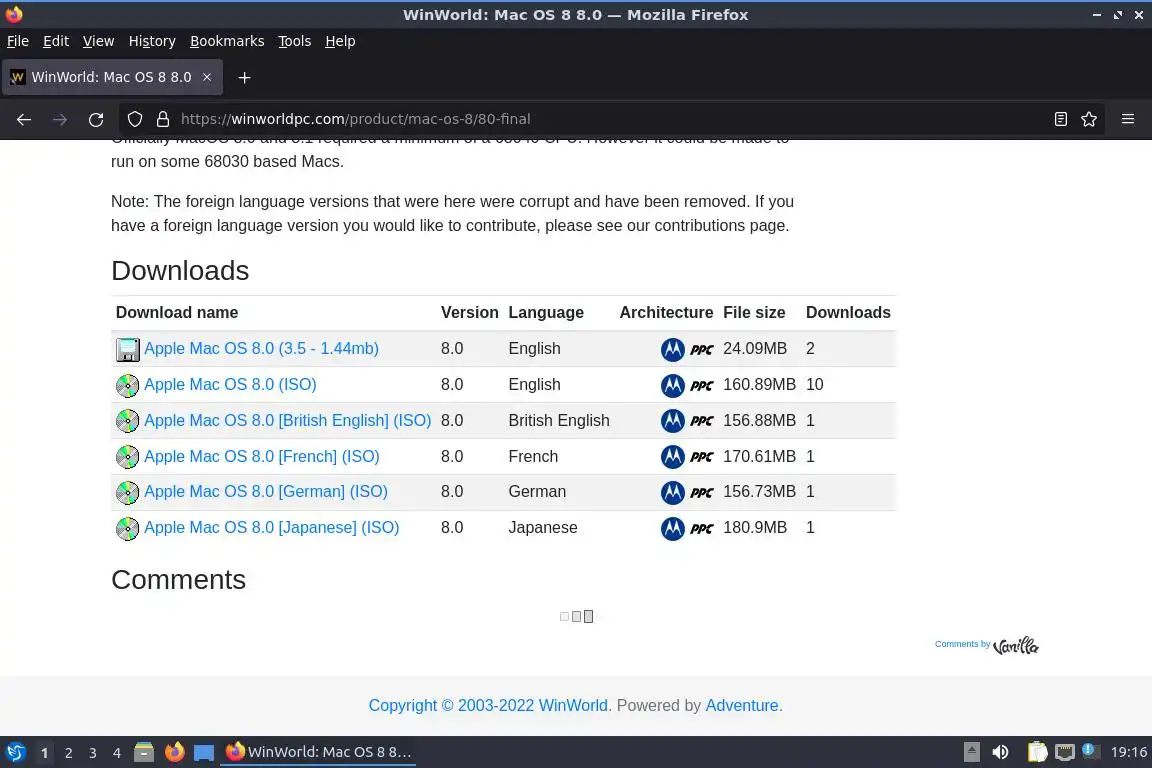Open the Firefox hamburger application menu

tap(1128, 119)
